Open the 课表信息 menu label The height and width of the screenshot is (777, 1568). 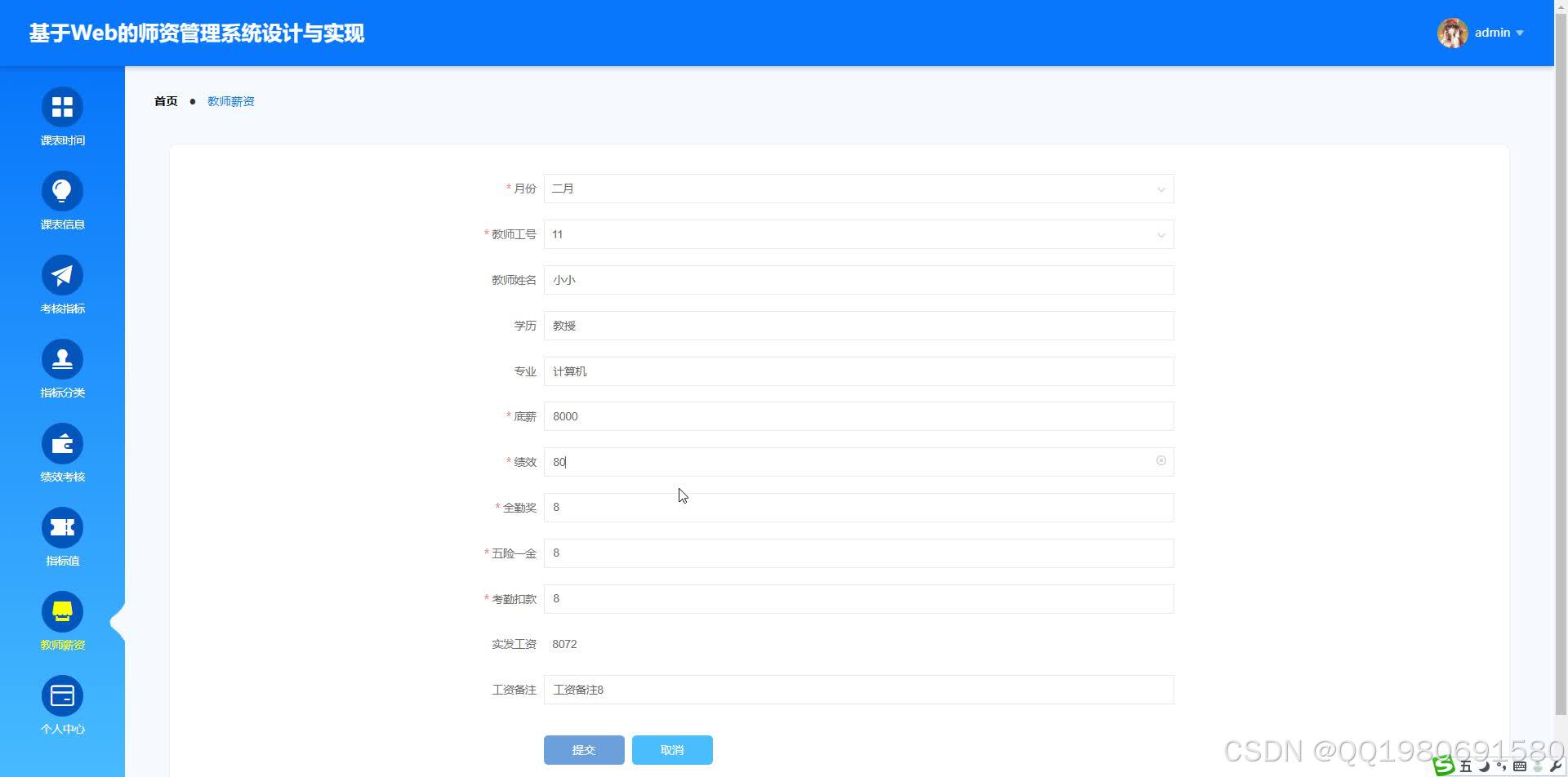[63, 224]
